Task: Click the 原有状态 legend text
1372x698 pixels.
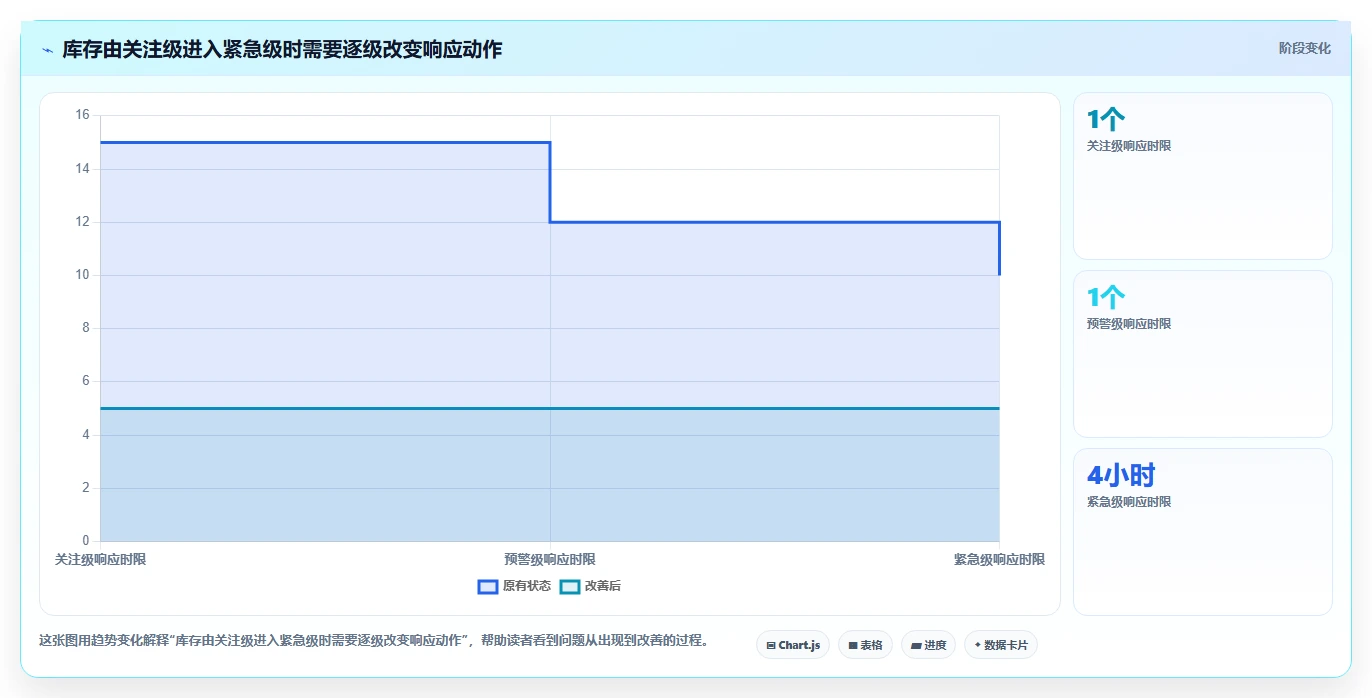Action: [527, 587]
